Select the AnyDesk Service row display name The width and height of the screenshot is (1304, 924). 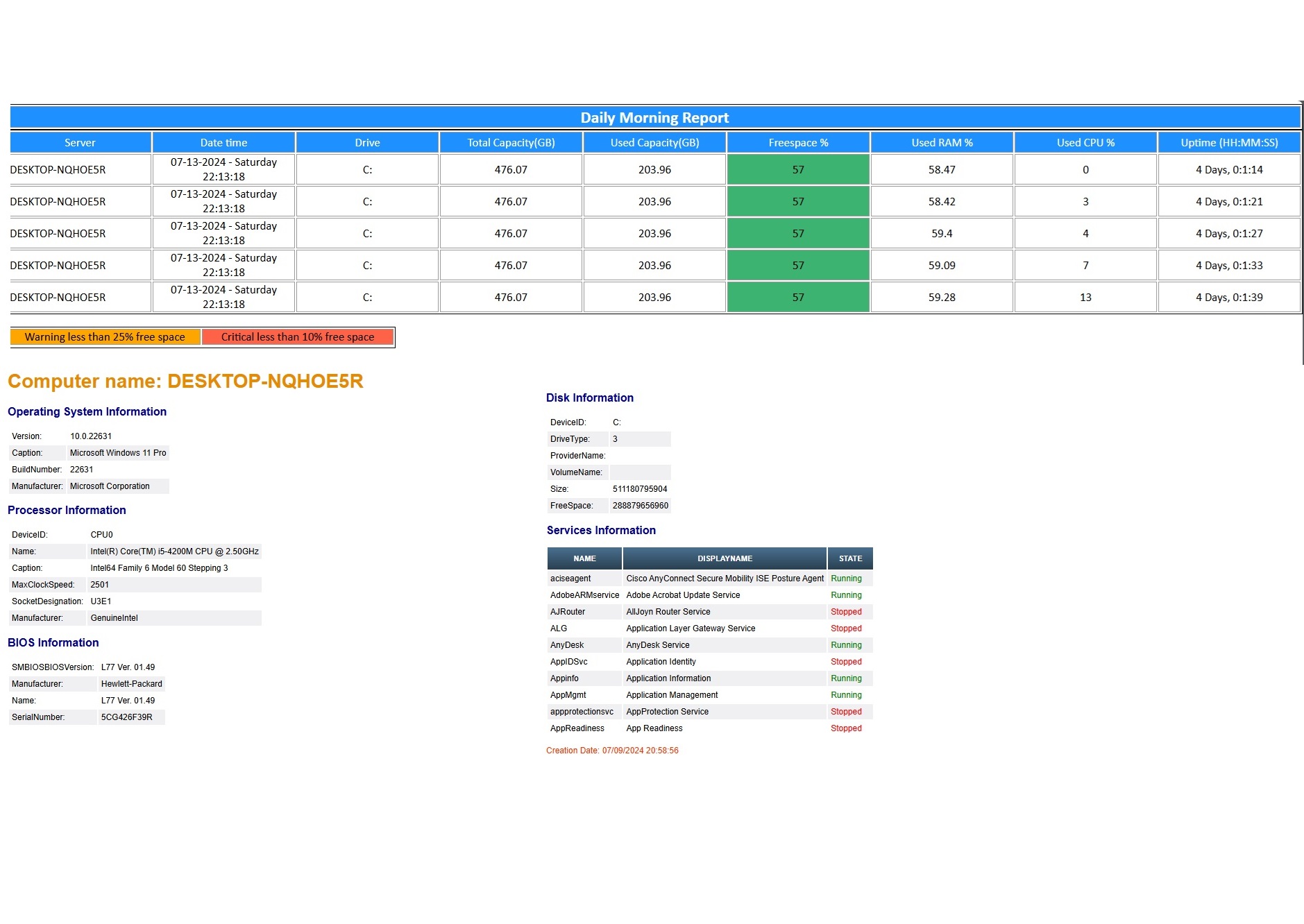click(x=657, y=645)
